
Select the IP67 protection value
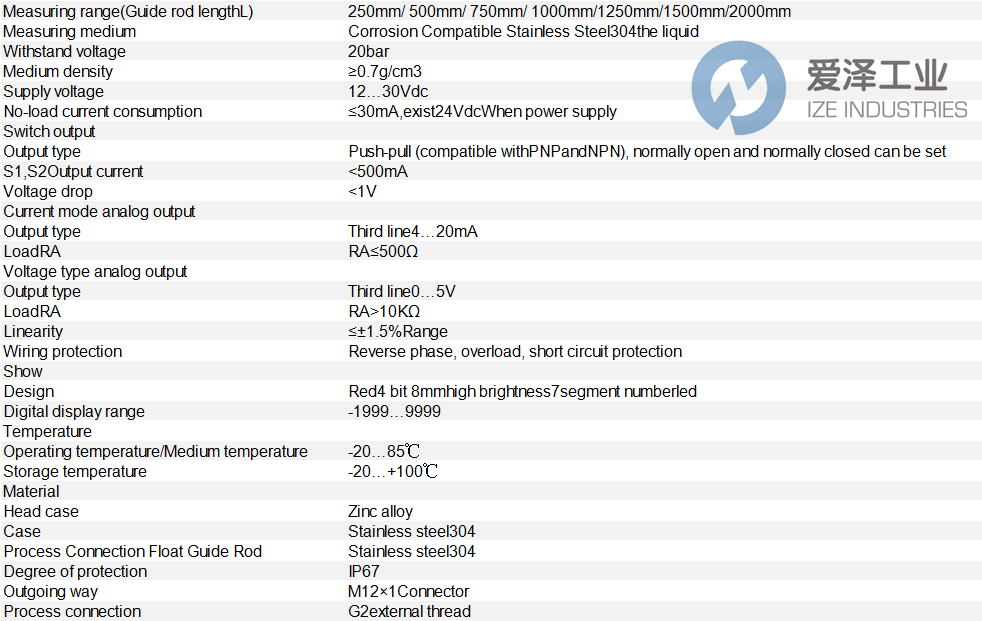(364, 572)
